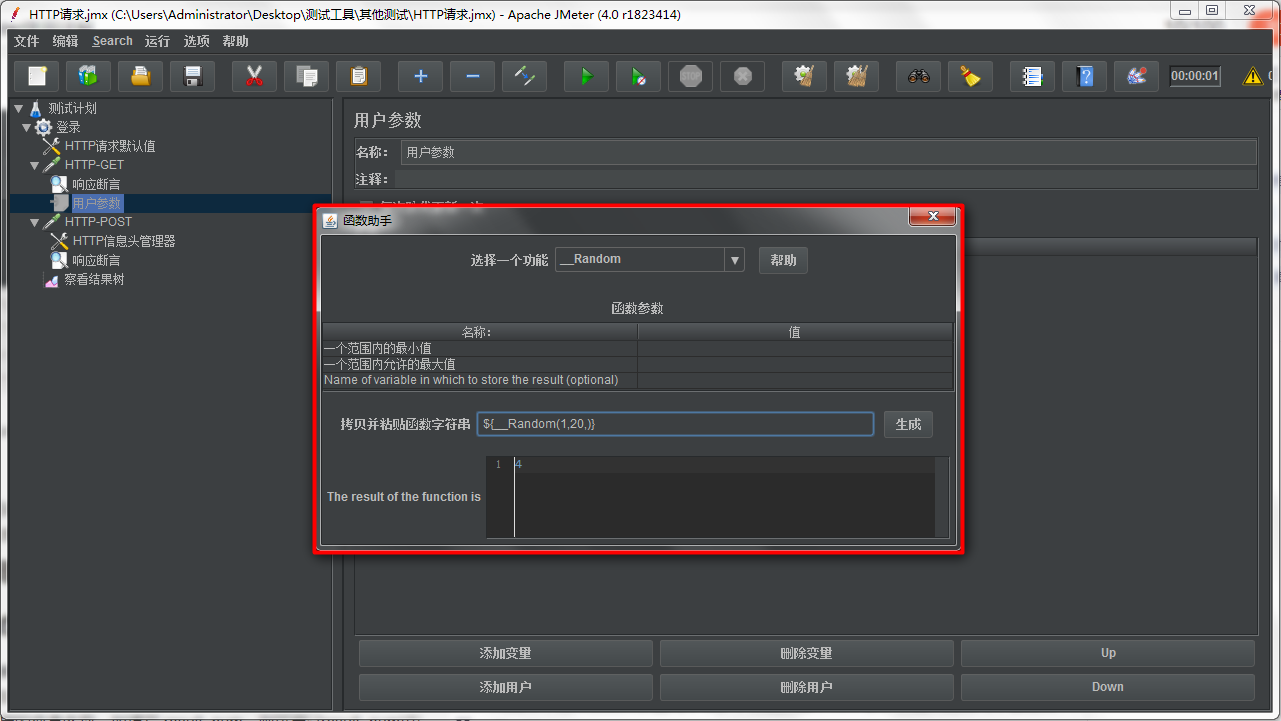
Task: Click value cell for 一个范围内允许的最大值
Action: 795,364
